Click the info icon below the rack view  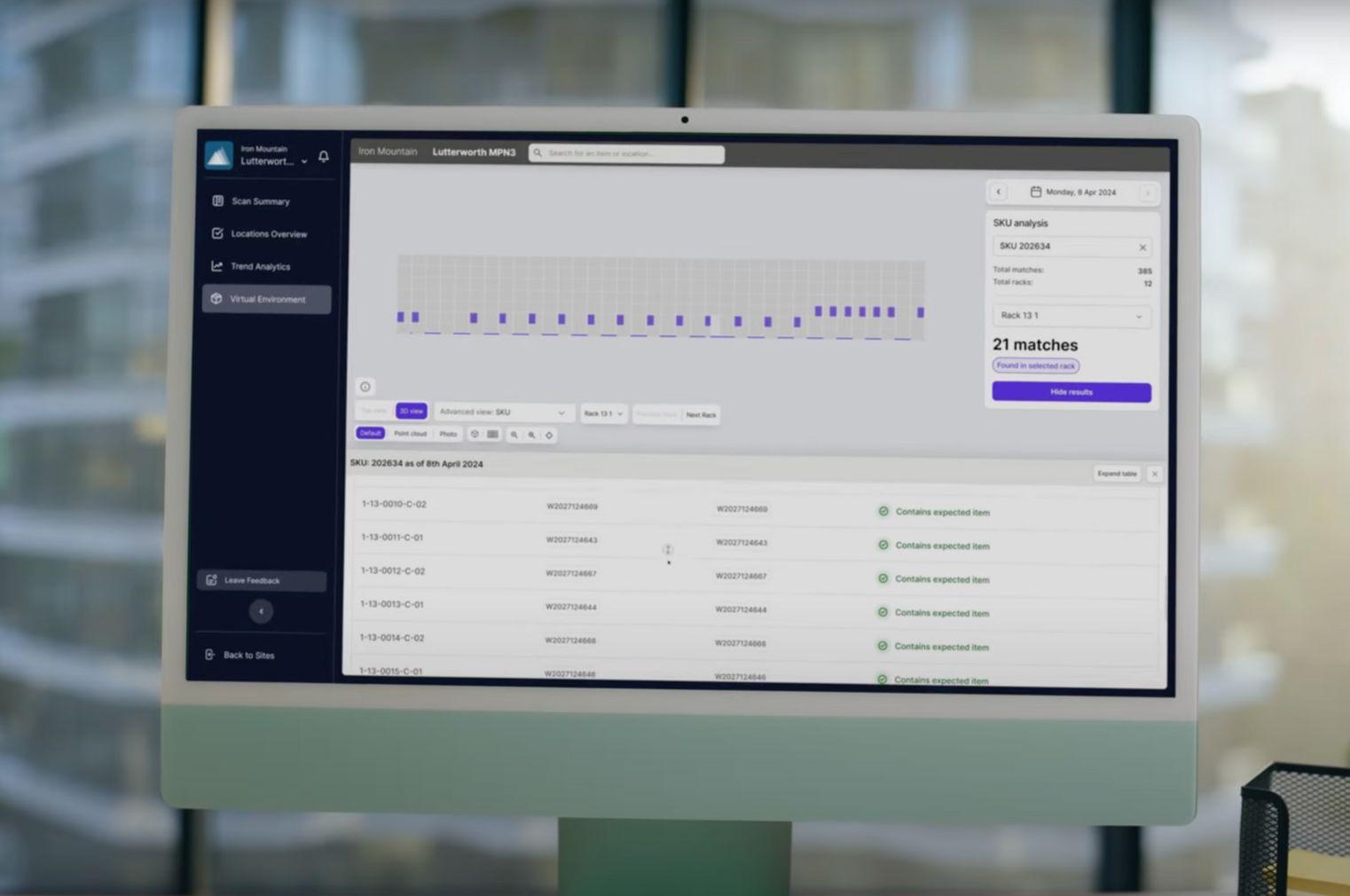365,387
